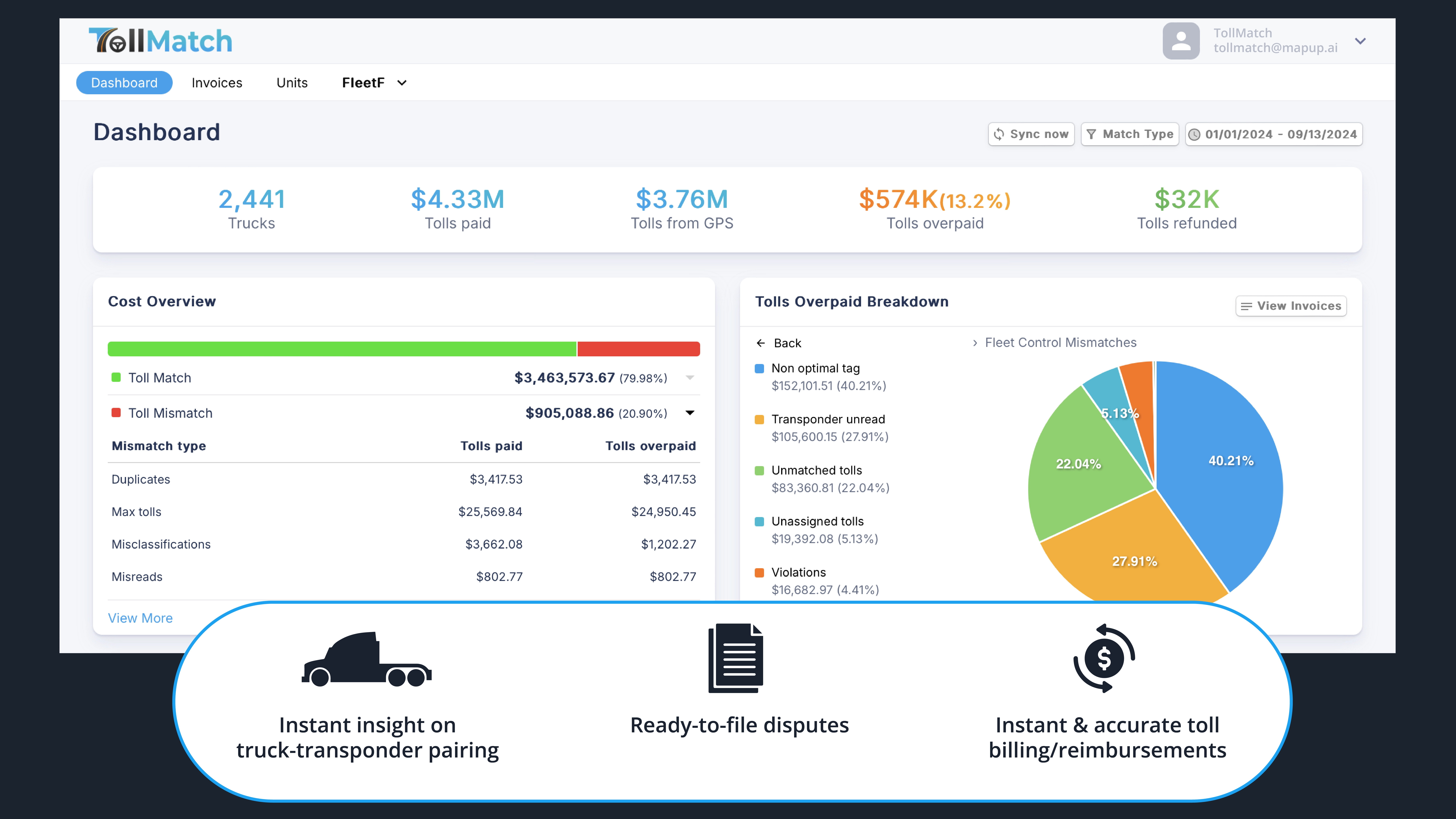This screenshot has width=1456, height=819.
Task: Click the TollMatch logo
Action: tap(161, 41)
